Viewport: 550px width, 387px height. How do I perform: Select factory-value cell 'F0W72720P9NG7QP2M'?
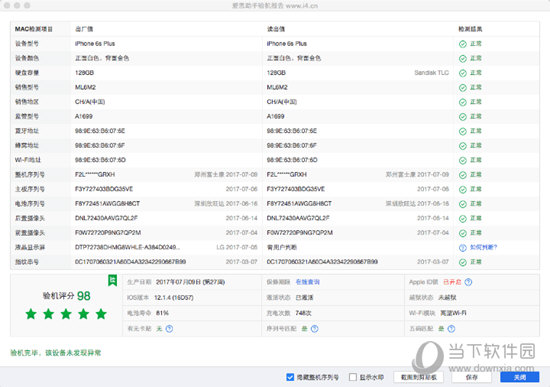108,233
